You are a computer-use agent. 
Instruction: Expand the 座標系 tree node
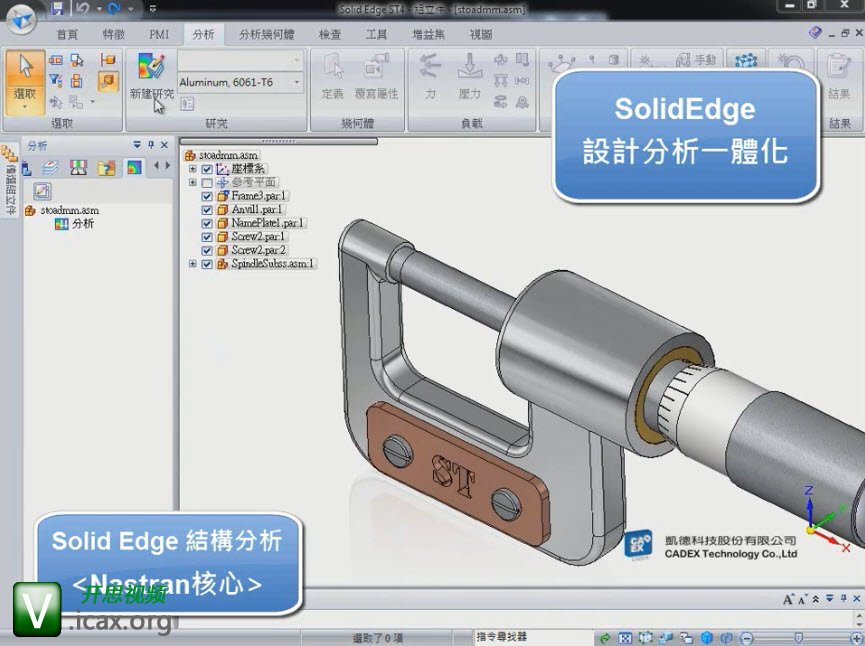tap(193, 170)
